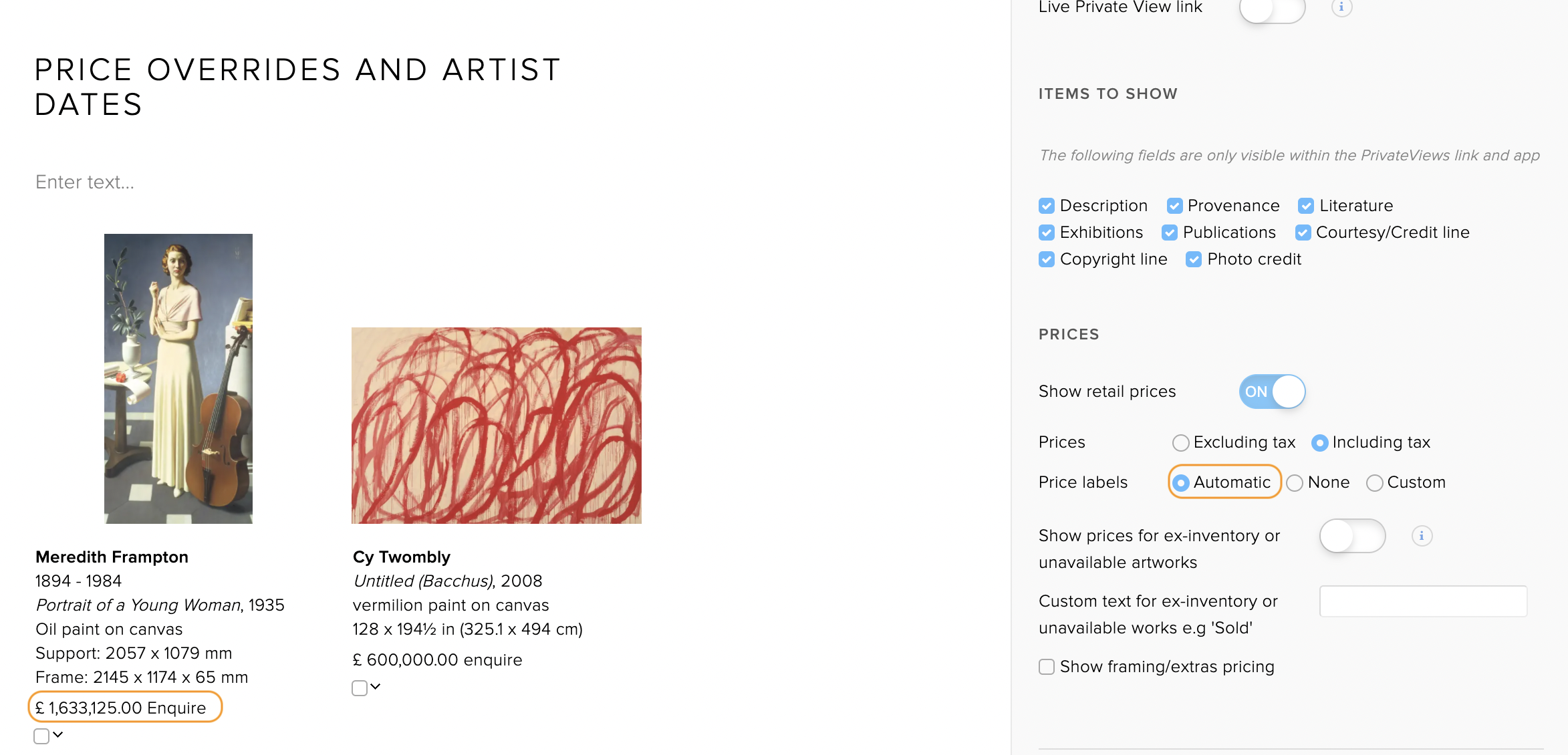Check Show framing/extras pricing
Image resolution: width=1568 pixels, height=755 pixels.
coord(1047,667)
